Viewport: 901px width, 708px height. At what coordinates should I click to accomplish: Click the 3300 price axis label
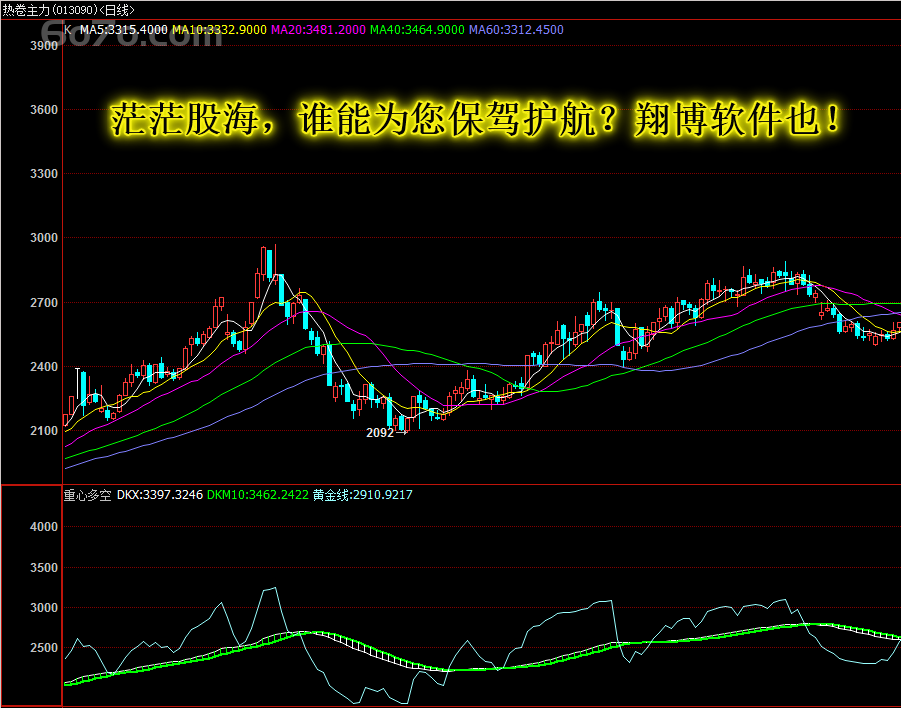(x=44, y=174)
